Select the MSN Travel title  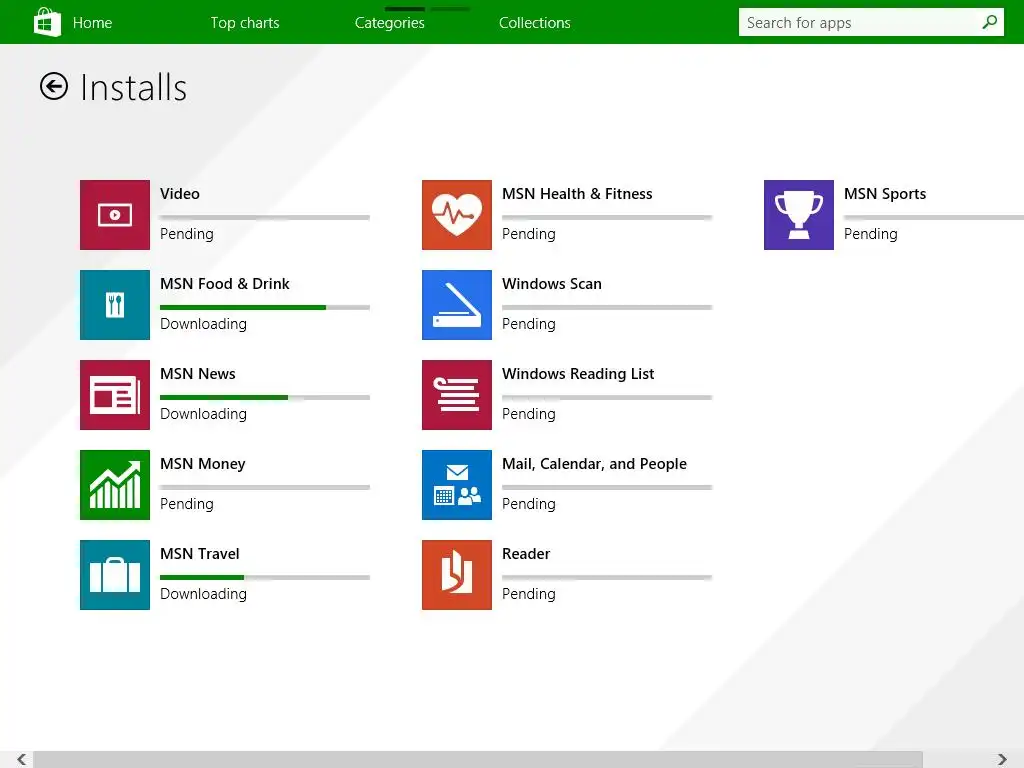pyautogui.click(x=200, y=554)
